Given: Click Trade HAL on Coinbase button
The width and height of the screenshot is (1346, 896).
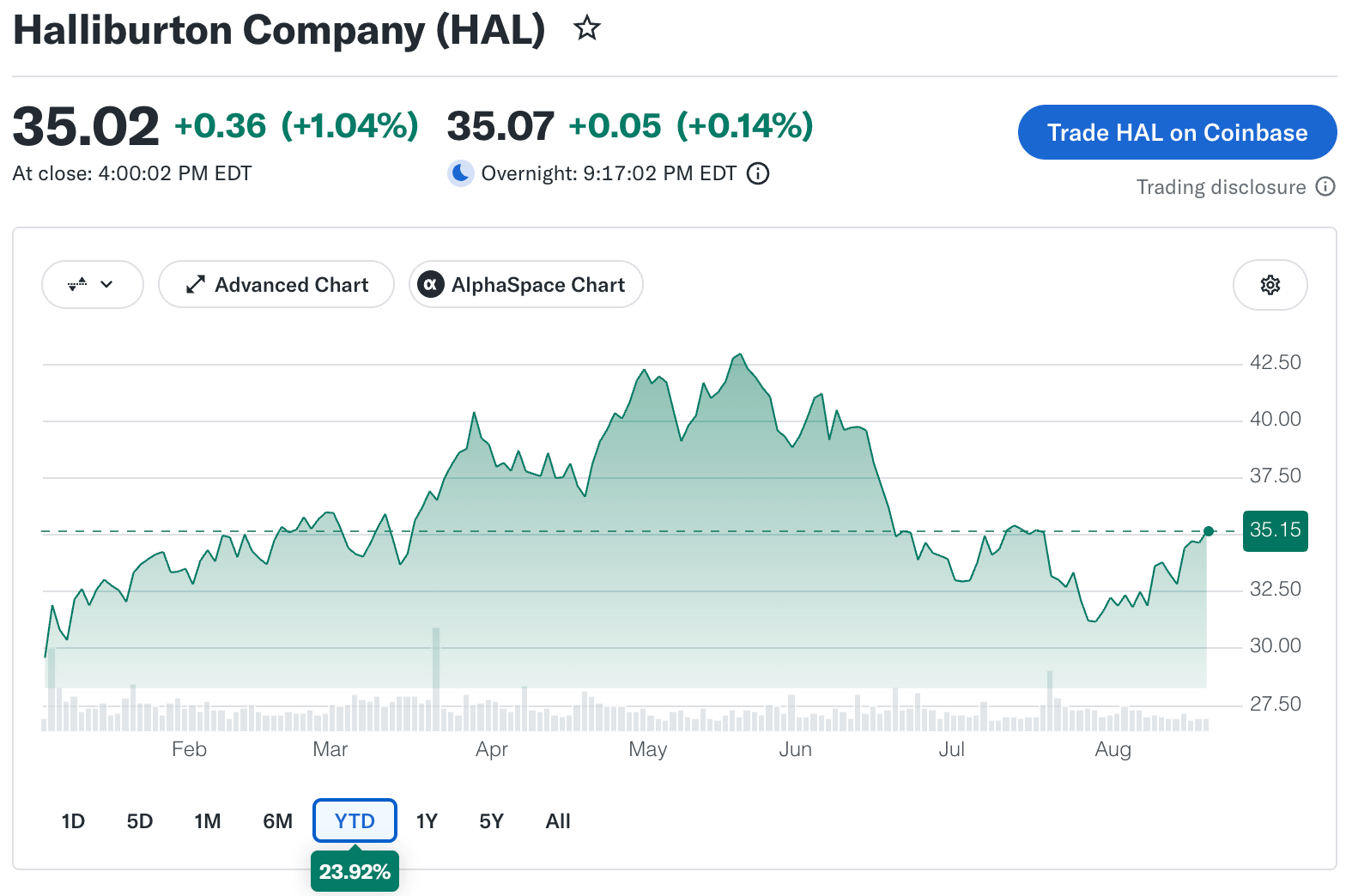Looking at the screenshot, I should point(1177,132).
